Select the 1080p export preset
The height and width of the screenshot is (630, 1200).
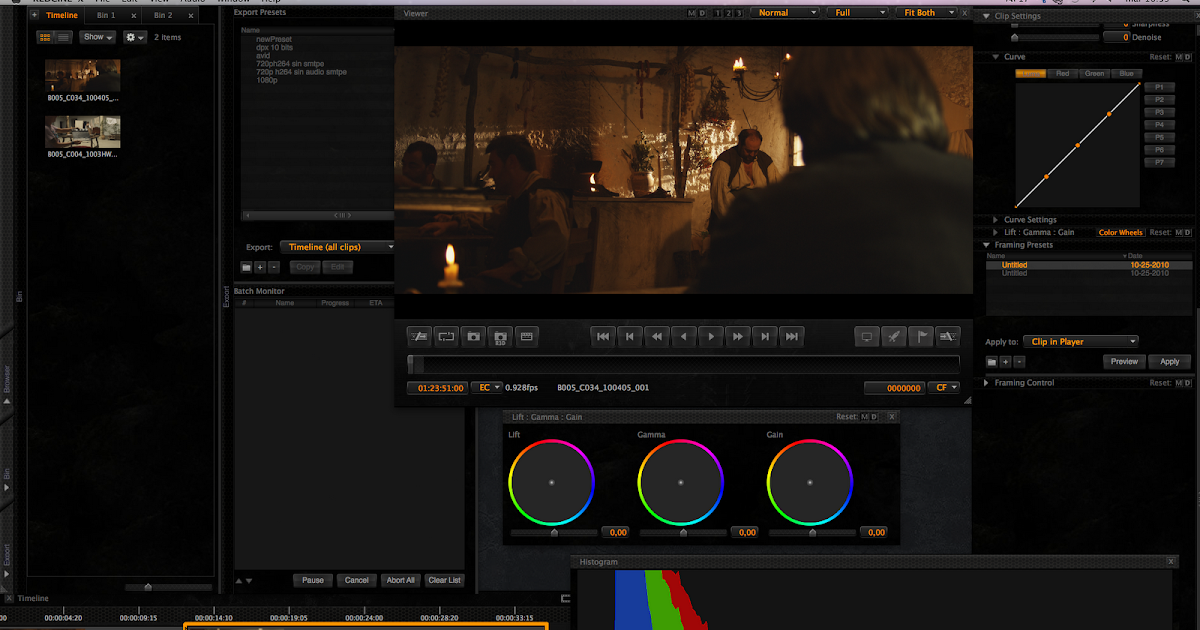(x=267, y=80)
